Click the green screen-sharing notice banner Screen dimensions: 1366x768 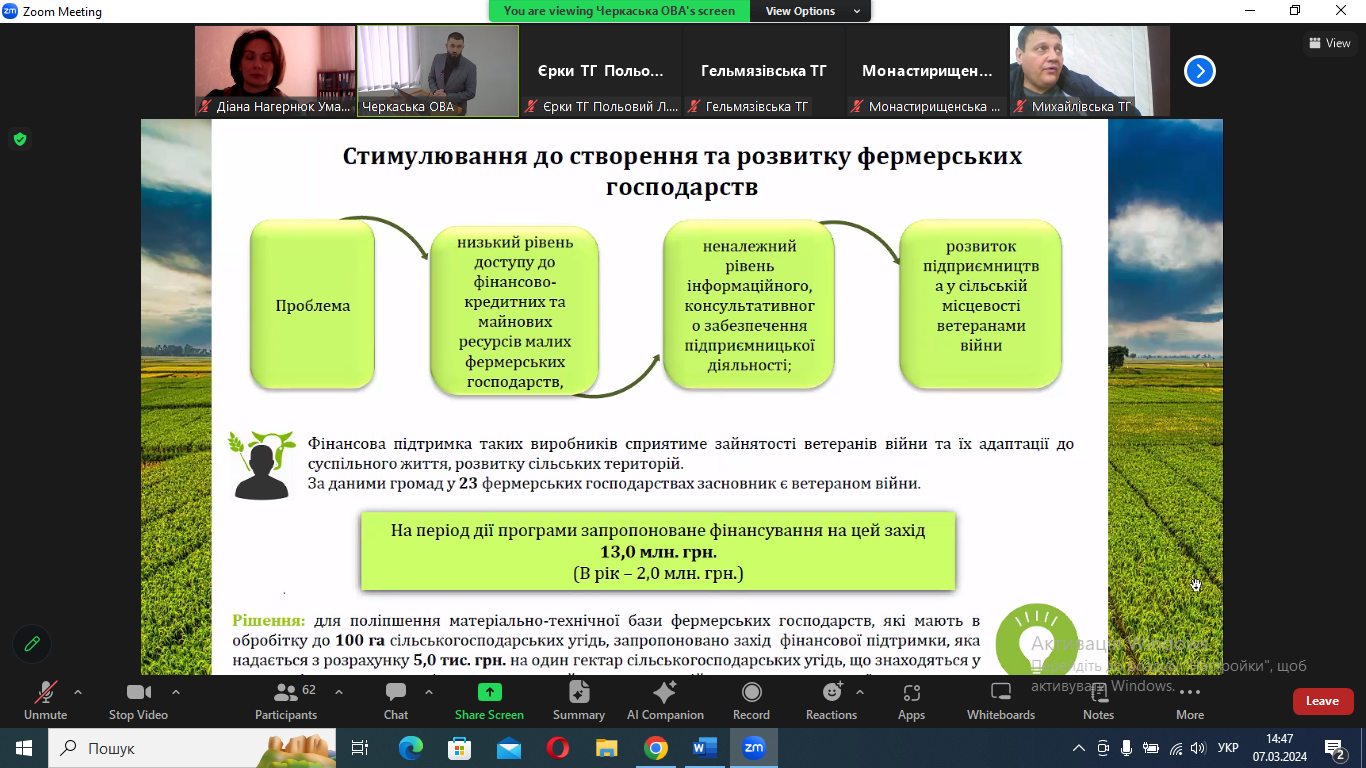tap(619, 11)
